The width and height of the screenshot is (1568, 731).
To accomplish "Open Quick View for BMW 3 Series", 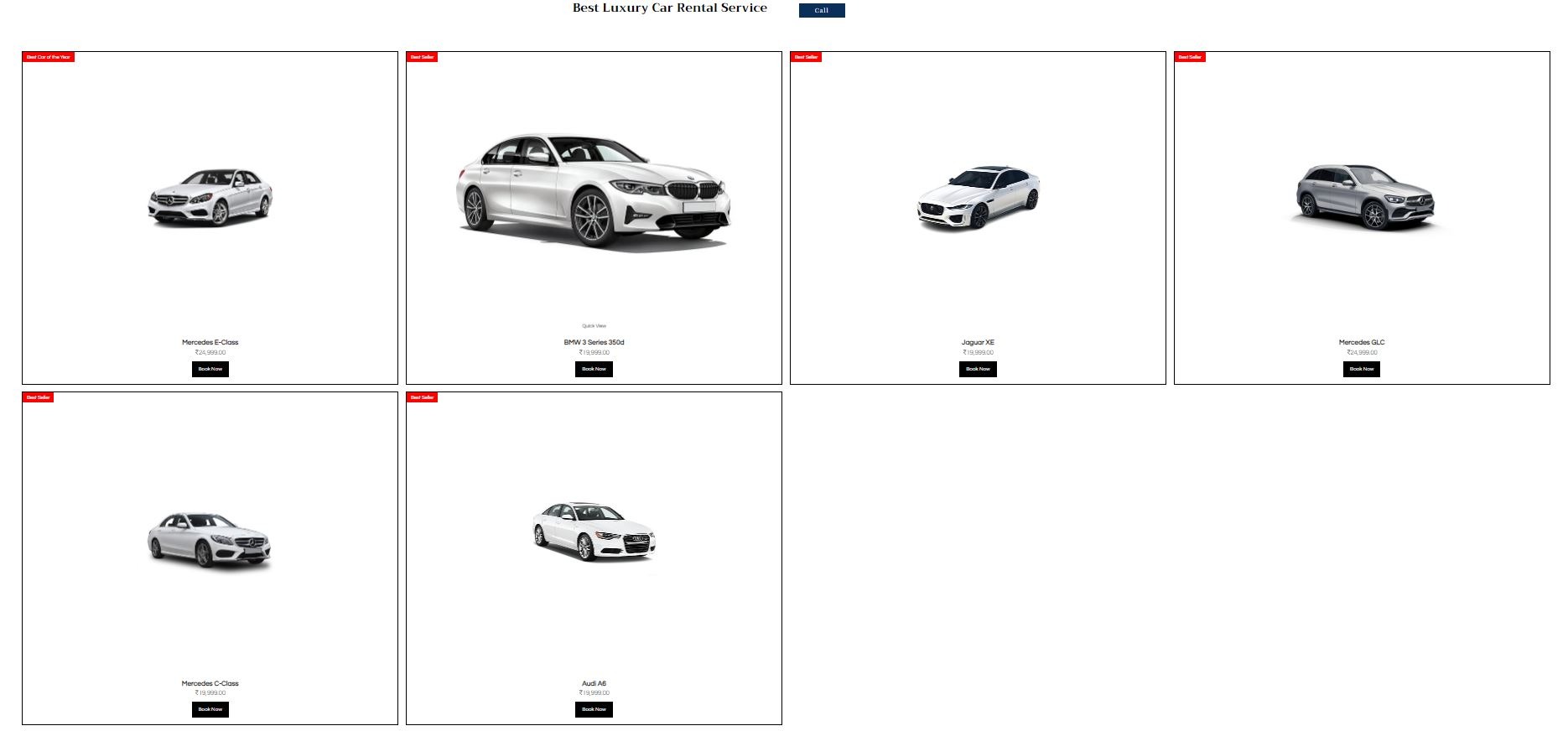I will (x=594, y=326).
